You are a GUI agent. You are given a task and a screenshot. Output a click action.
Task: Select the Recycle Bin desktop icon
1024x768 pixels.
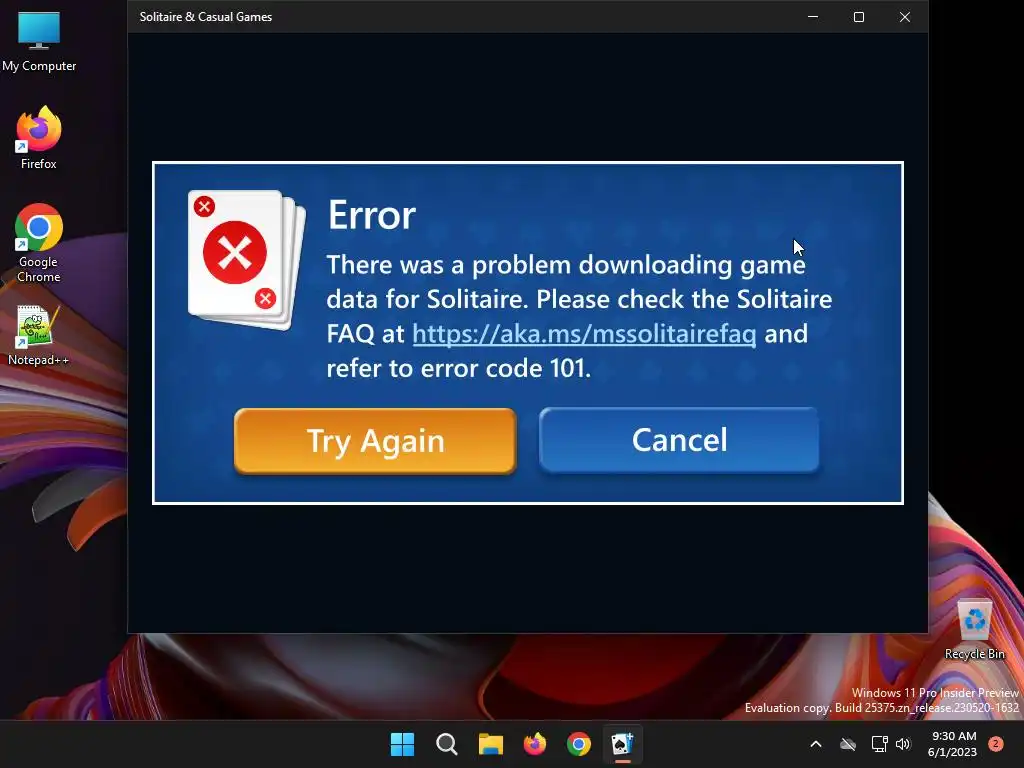[974, 630]
